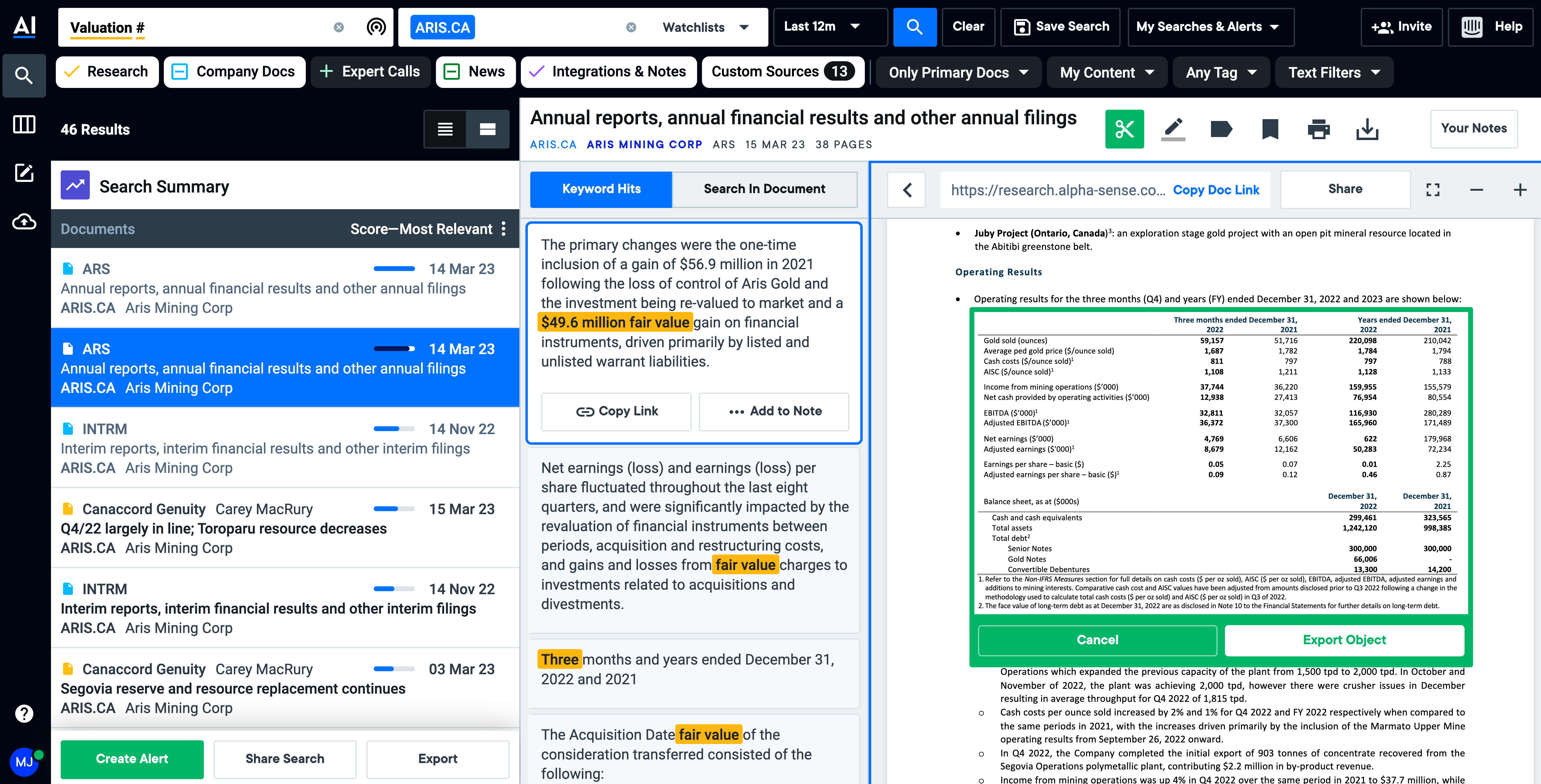Click the Invite people button

coord(1401,27)
